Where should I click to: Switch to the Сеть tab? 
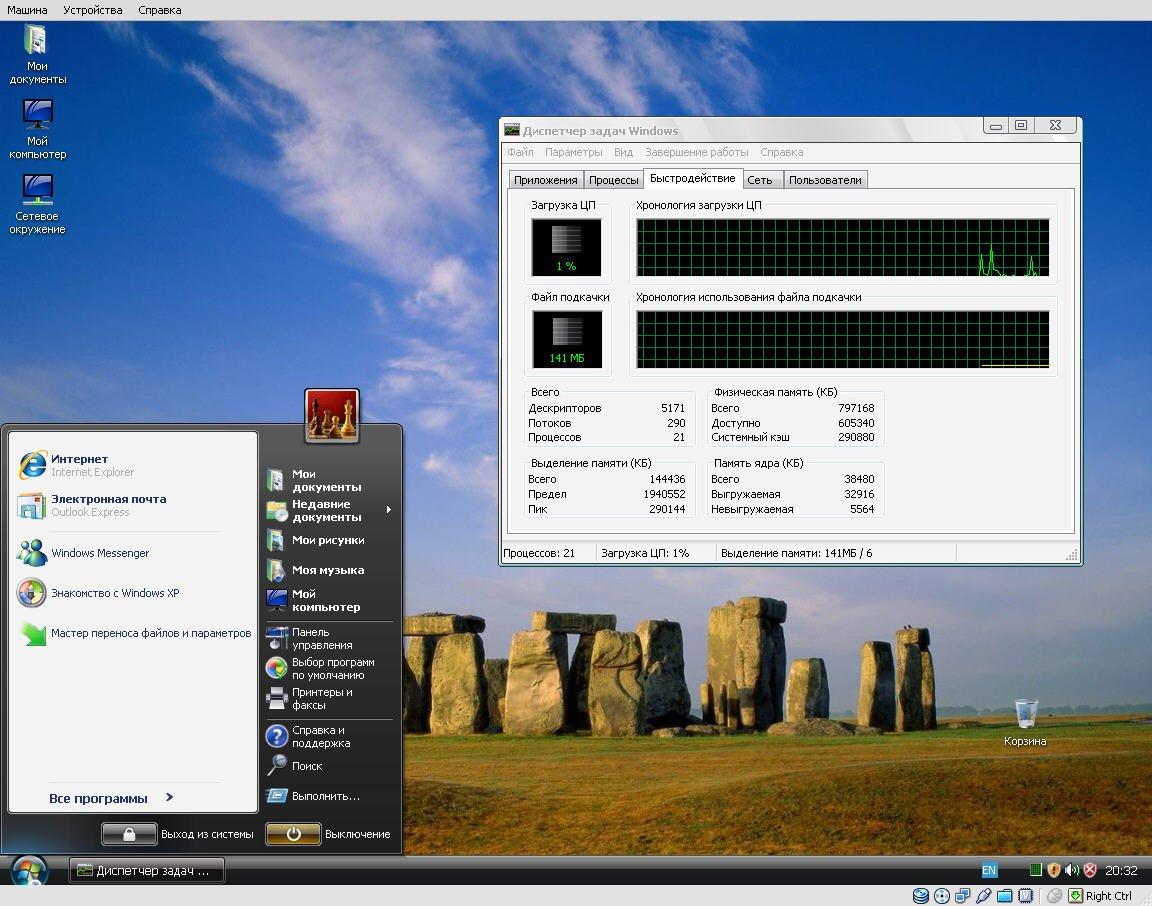click(759, 180)
